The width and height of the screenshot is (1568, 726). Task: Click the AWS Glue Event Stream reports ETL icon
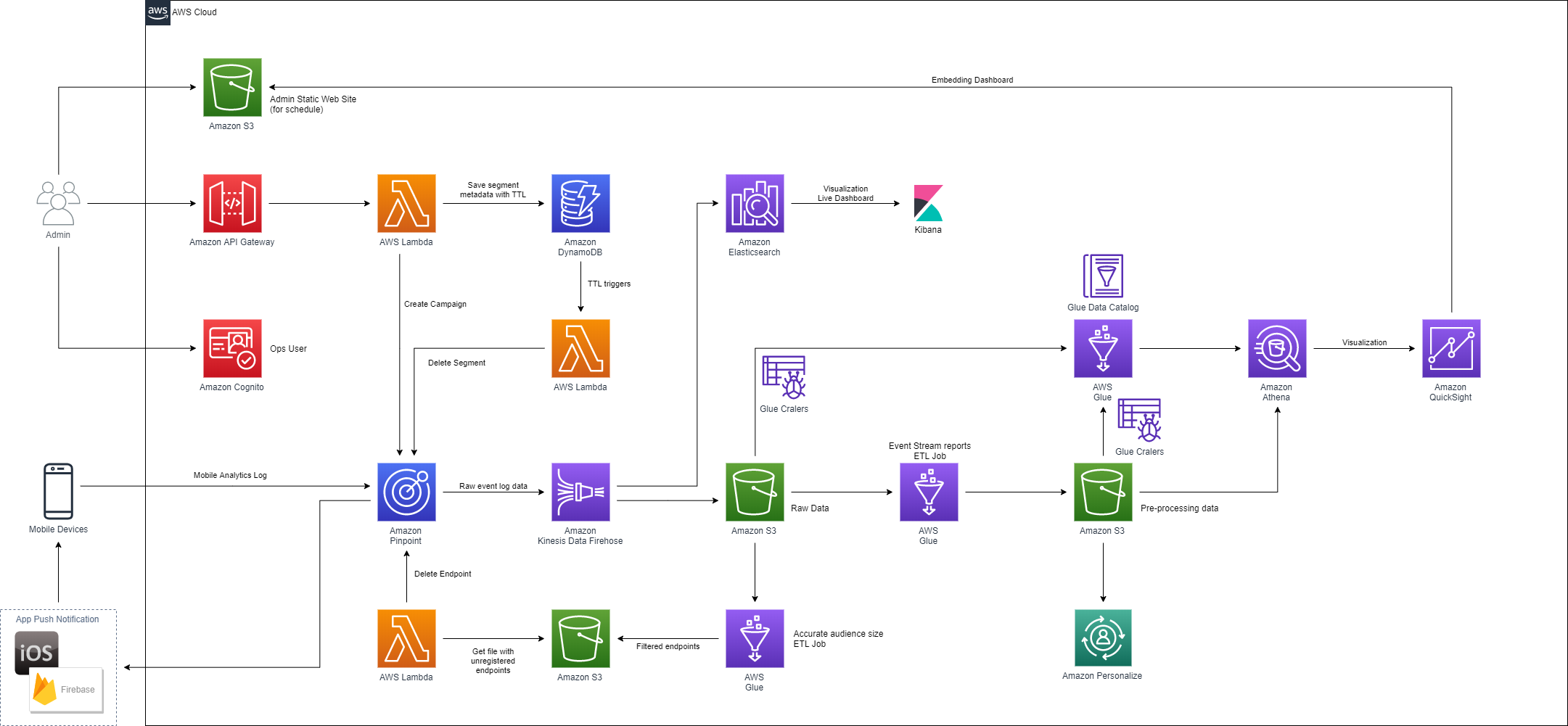[x=929, y=492]
